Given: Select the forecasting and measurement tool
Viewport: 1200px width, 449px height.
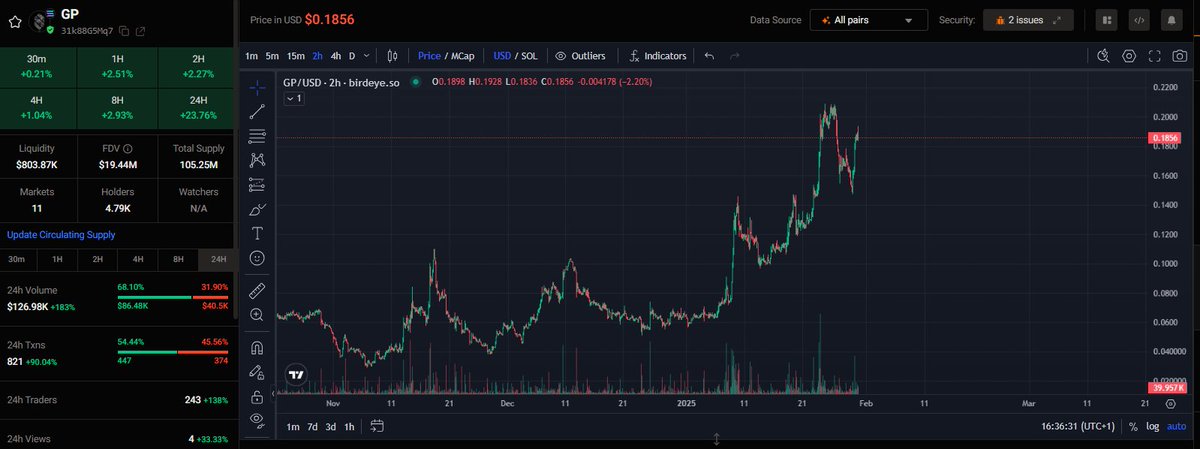Looking at the screenshot, I should click(x=257, y=184).
